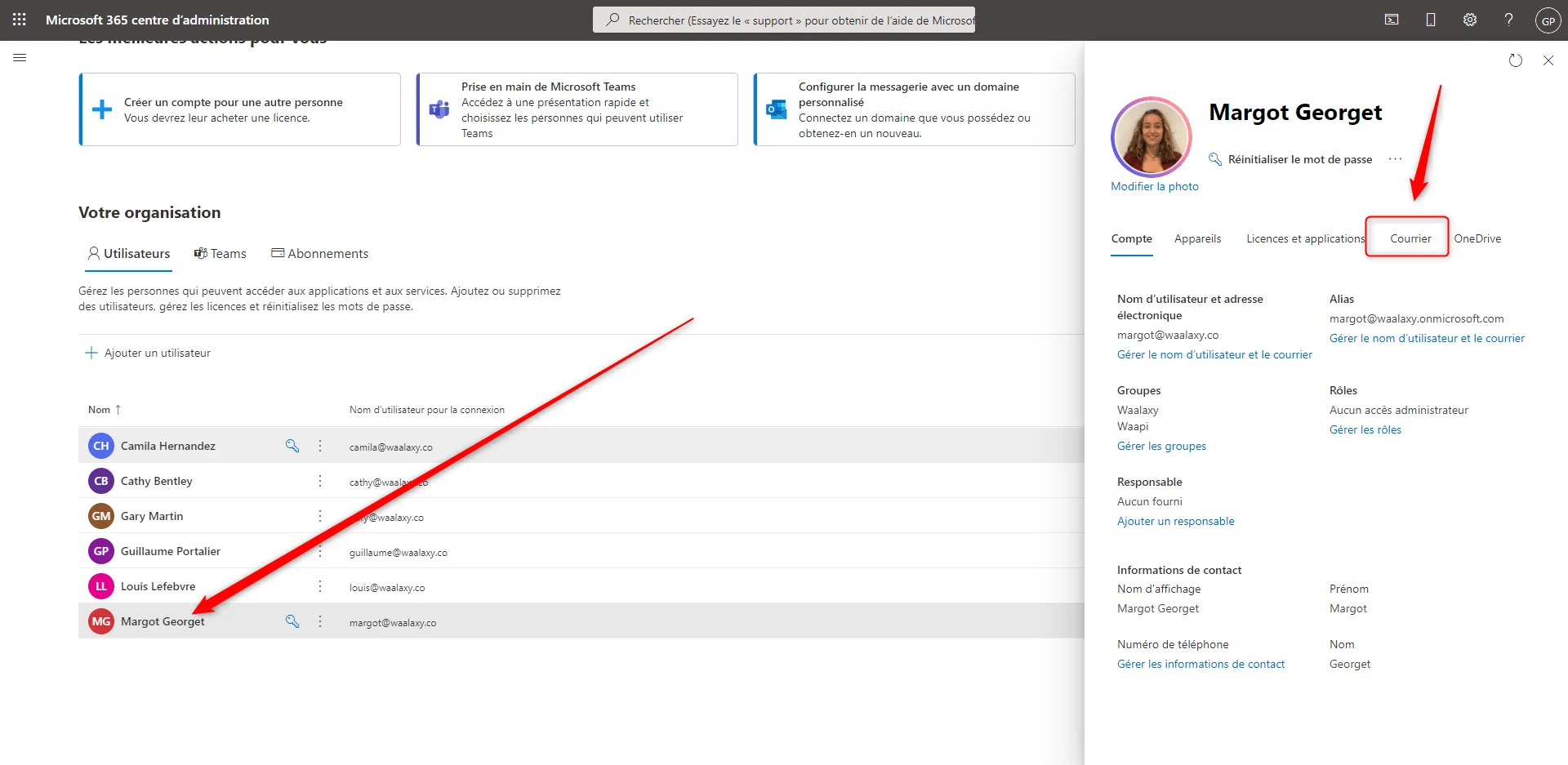Click the Microsoft Teams card icon
This screenshot has height=765, width=1568.
pyautogui.click(x=439, y=109)
